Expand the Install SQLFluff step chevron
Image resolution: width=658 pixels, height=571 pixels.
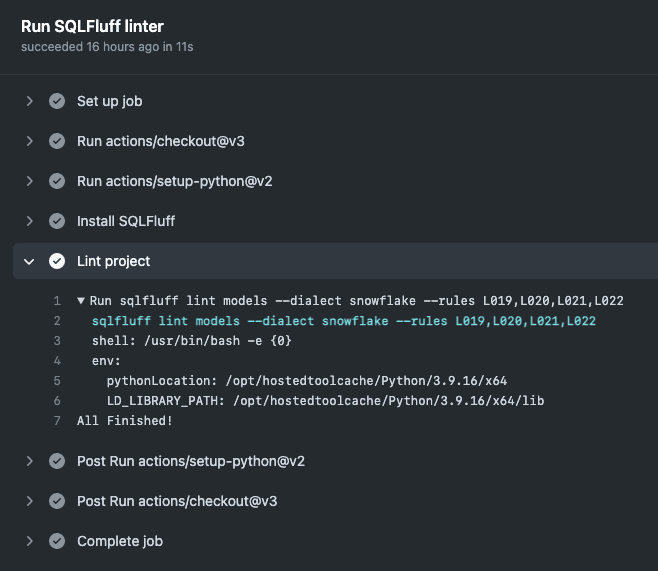click(30, 221)
